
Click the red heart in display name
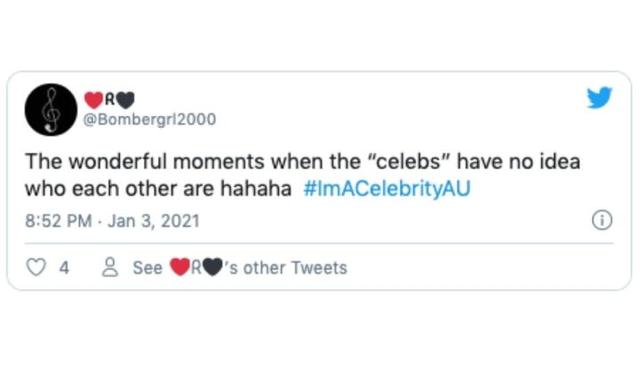94,100
